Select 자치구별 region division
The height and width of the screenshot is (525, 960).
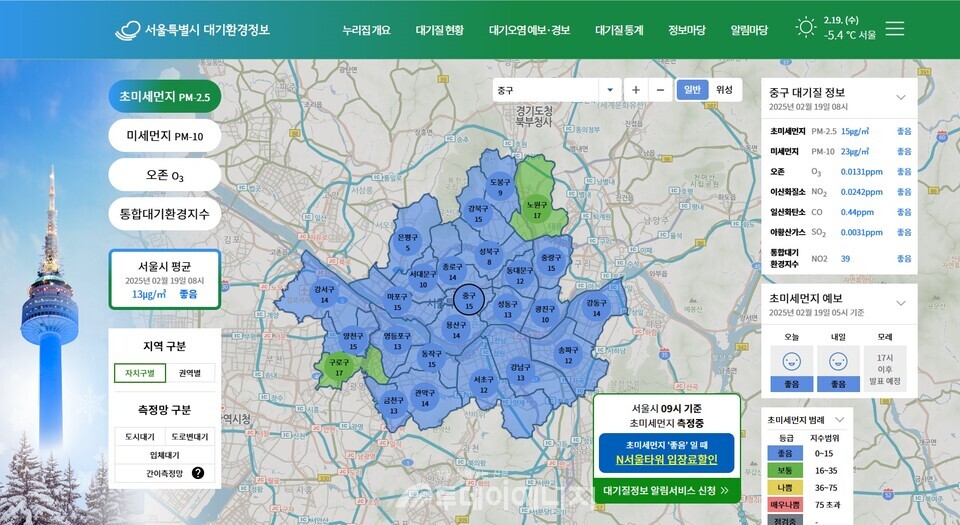coord(140,373)
